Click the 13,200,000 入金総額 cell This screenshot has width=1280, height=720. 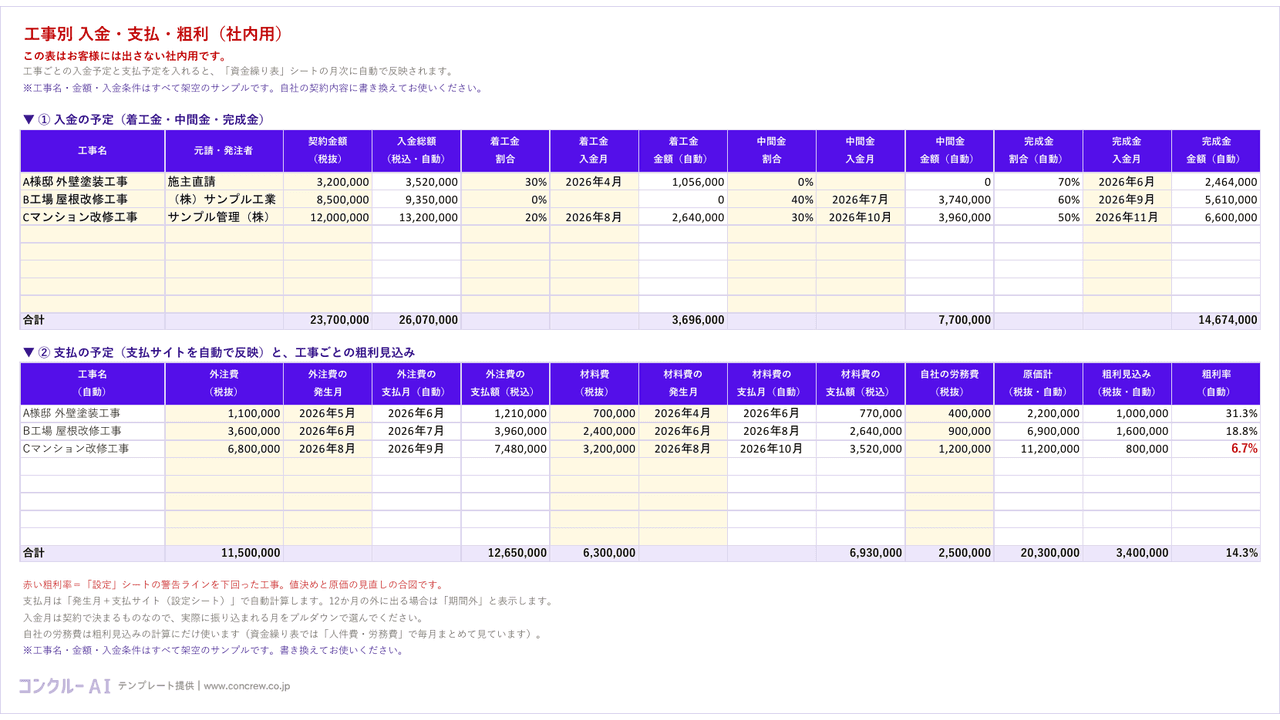click(416, 217)
